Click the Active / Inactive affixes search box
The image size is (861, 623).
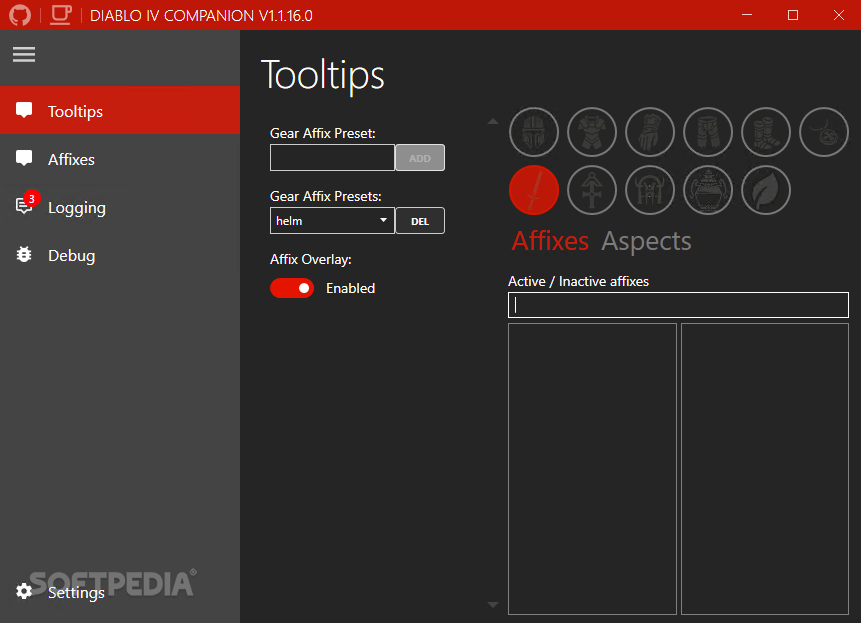click(678, 305)
